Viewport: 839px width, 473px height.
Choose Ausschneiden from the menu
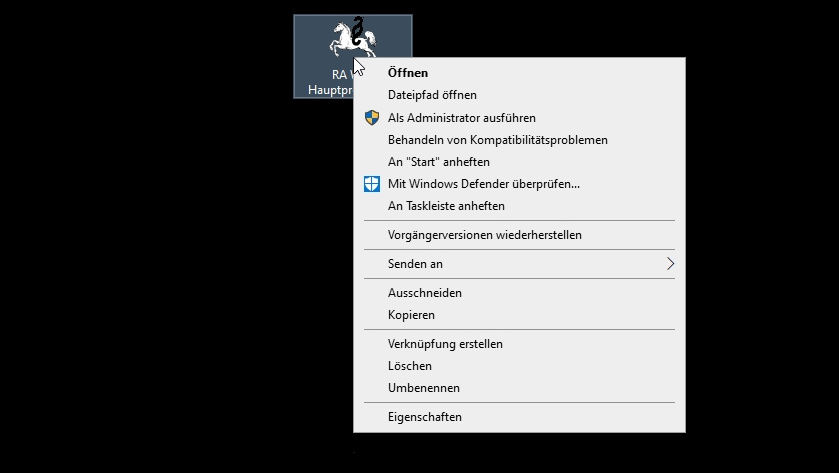click(424, 293)
